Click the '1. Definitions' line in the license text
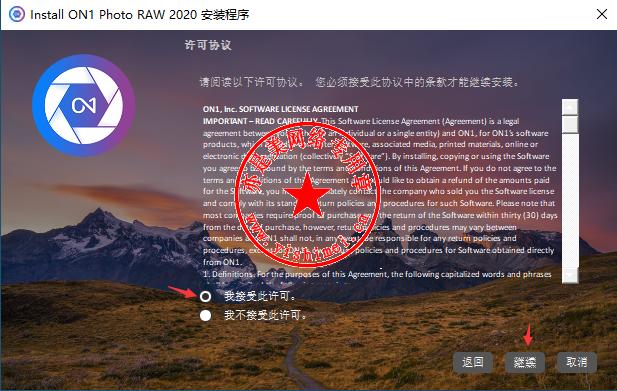This screenshot has width=617, height=391. [377, 274]
